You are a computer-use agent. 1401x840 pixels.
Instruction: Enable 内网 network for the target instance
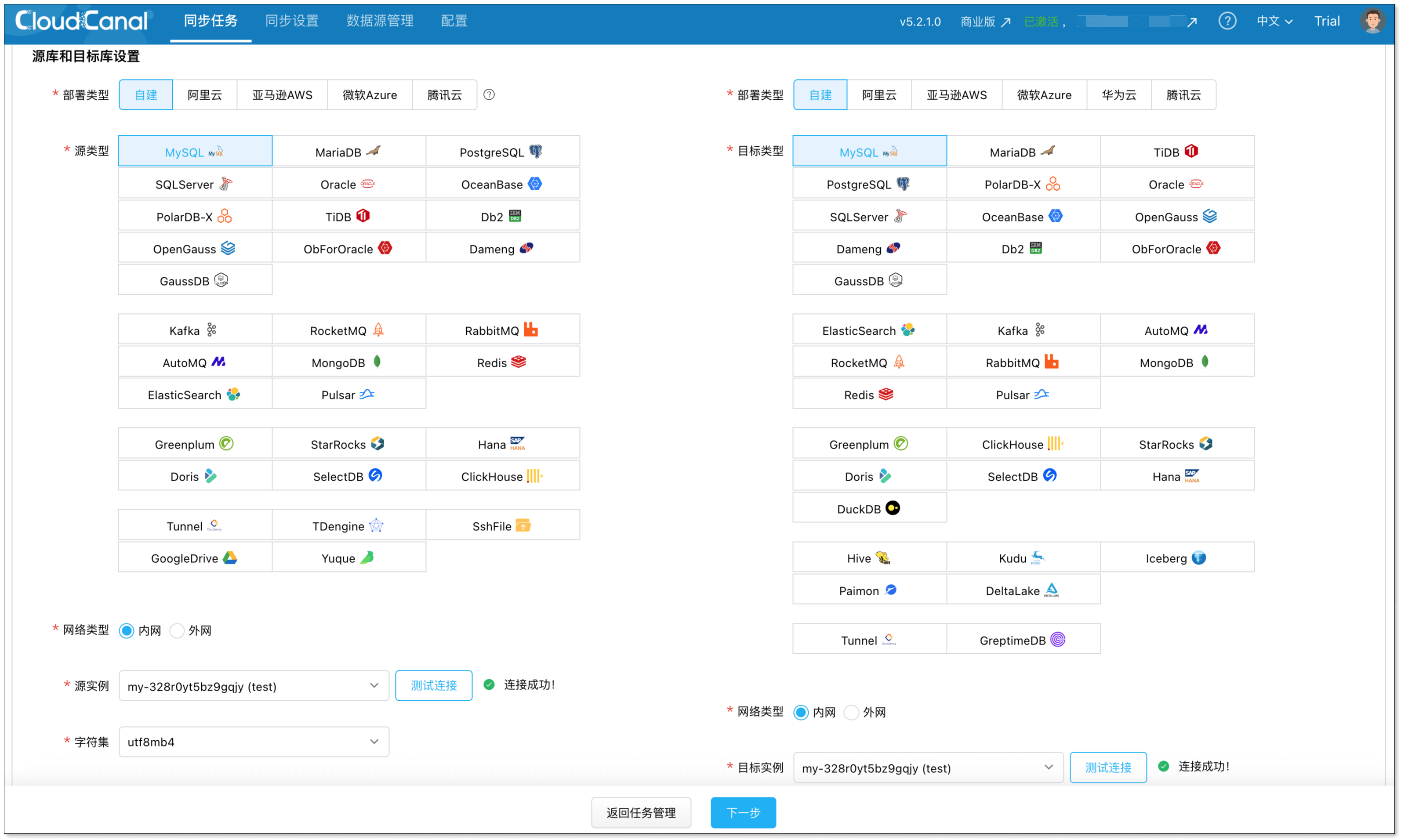coord(801,712)
